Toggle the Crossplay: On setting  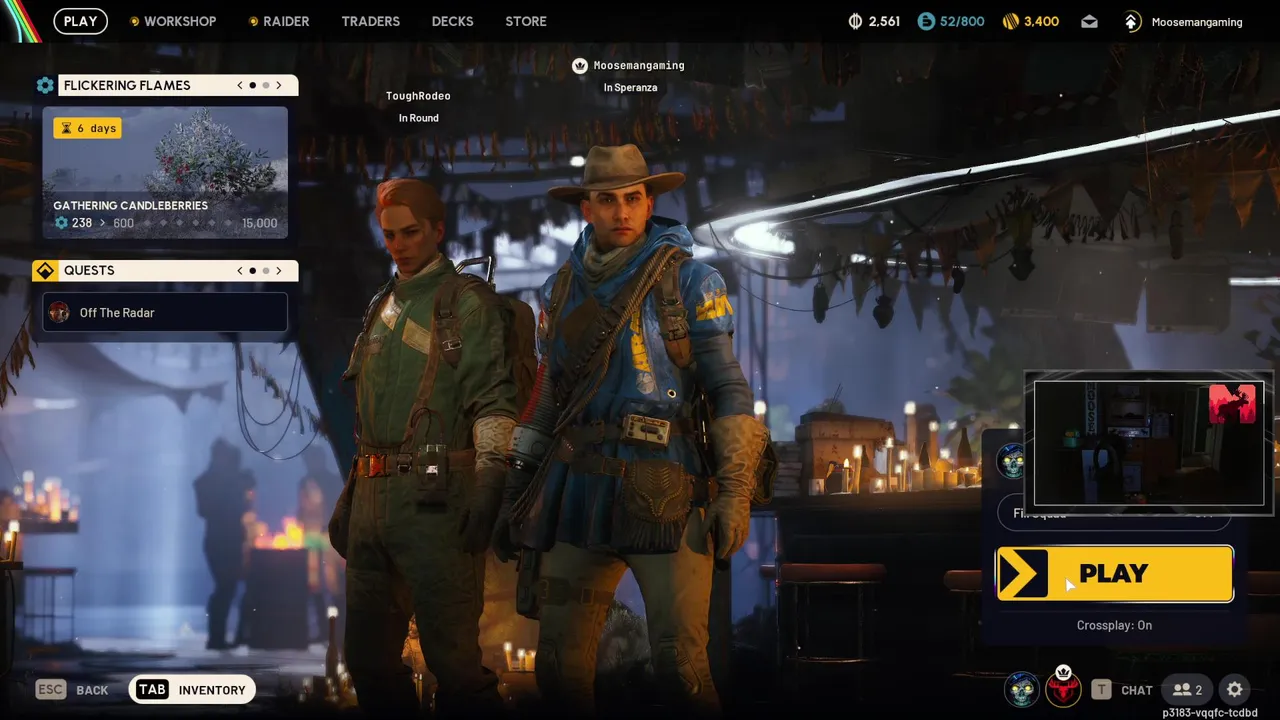pos(1114,625)
